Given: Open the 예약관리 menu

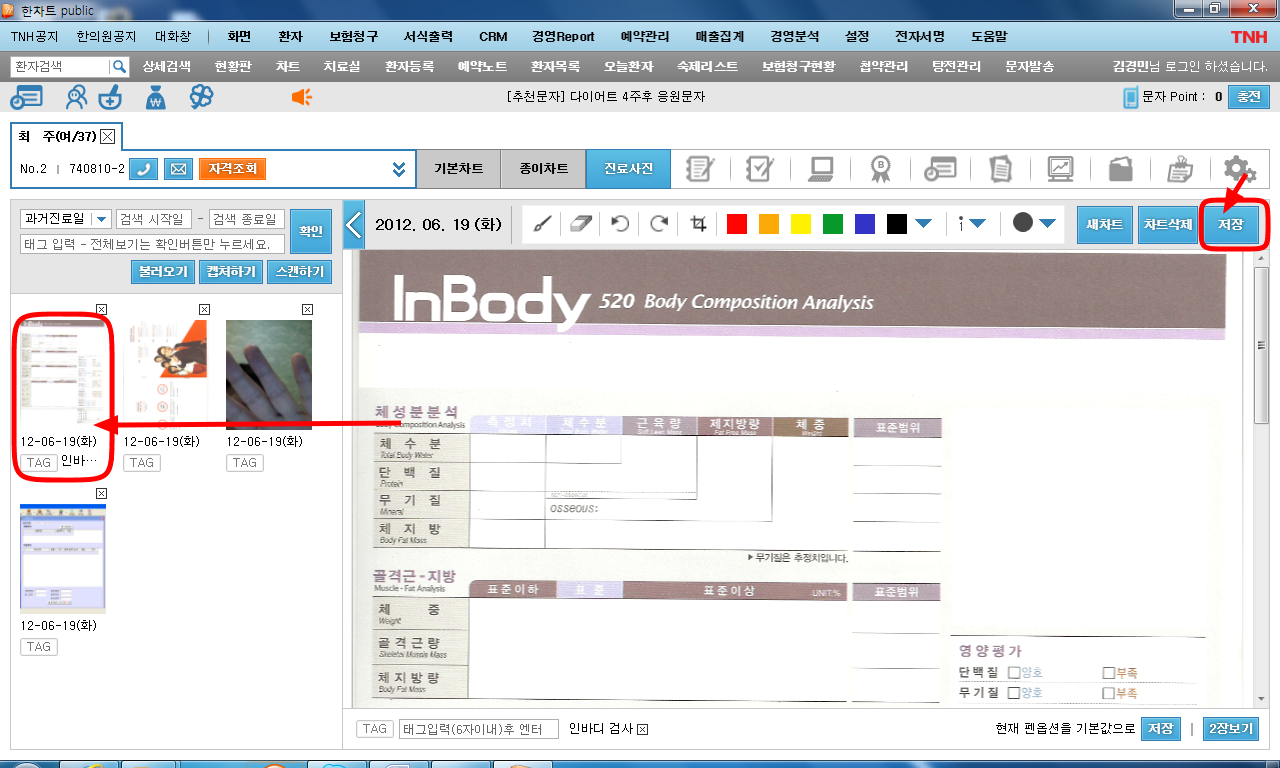Looking at the screenshot, I should [x=645, y=36].
